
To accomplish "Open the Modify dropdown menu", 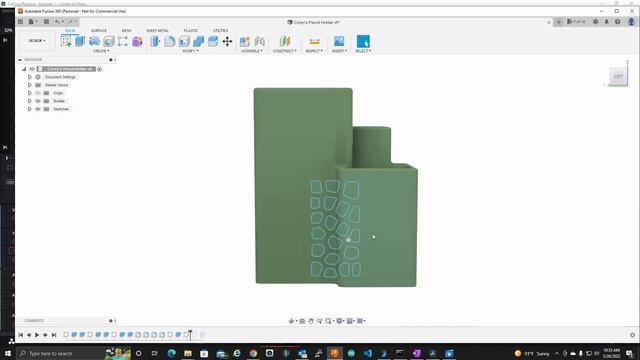I will point(190,51).
